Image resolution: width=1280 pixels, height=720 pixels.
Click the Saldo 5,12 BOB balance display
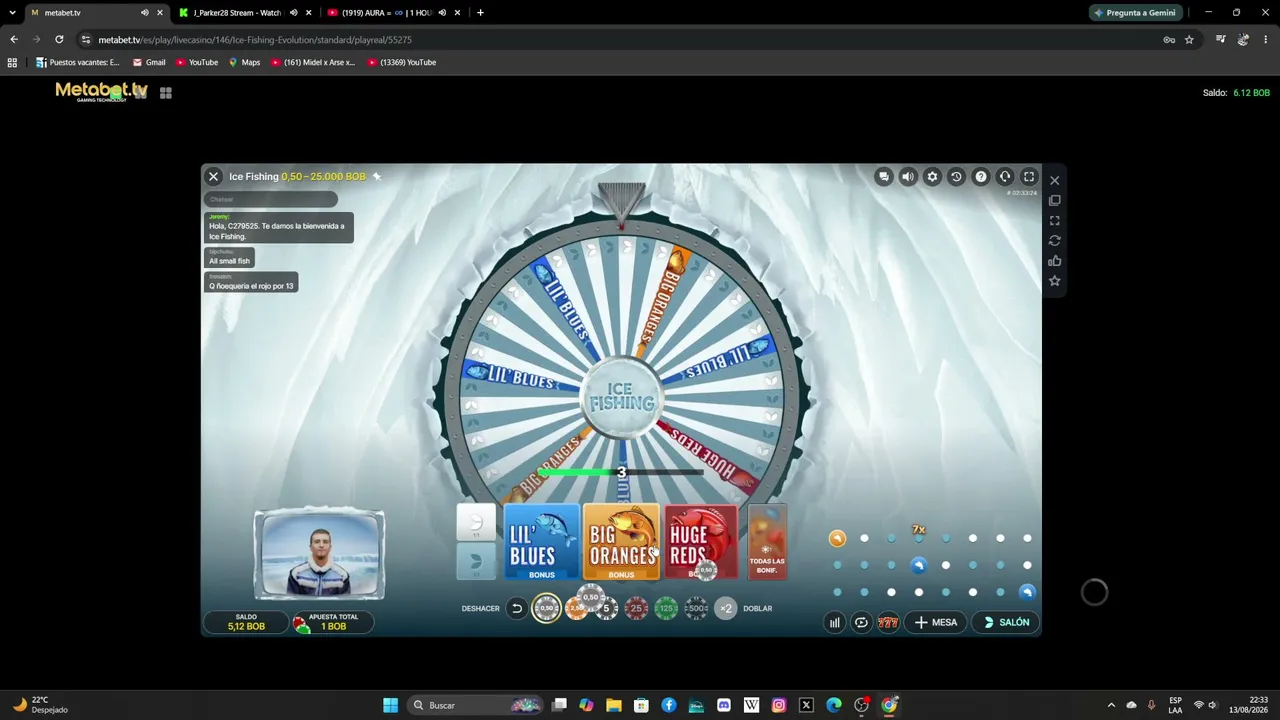[246, 622]
